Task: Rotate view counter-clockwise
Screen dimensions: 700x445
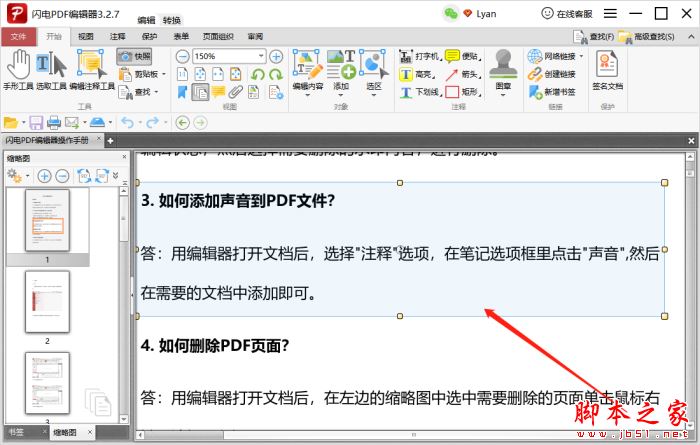Action: click(x=258, y=74)
